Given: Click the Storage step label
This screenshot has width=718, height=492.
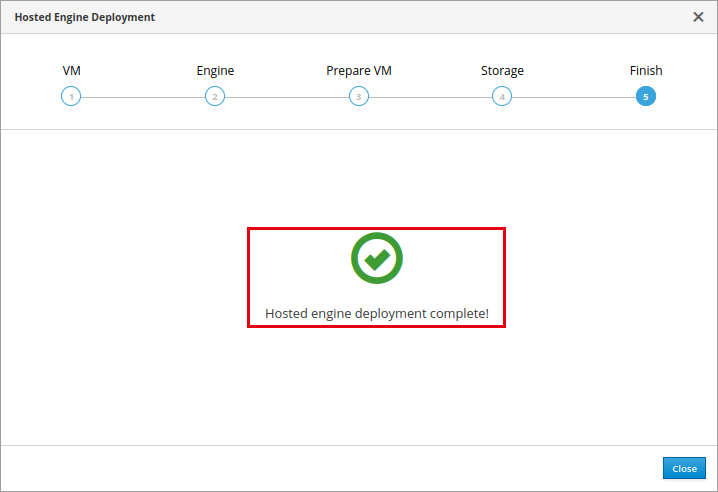Looking at the screenshot, I should point(502,71).
